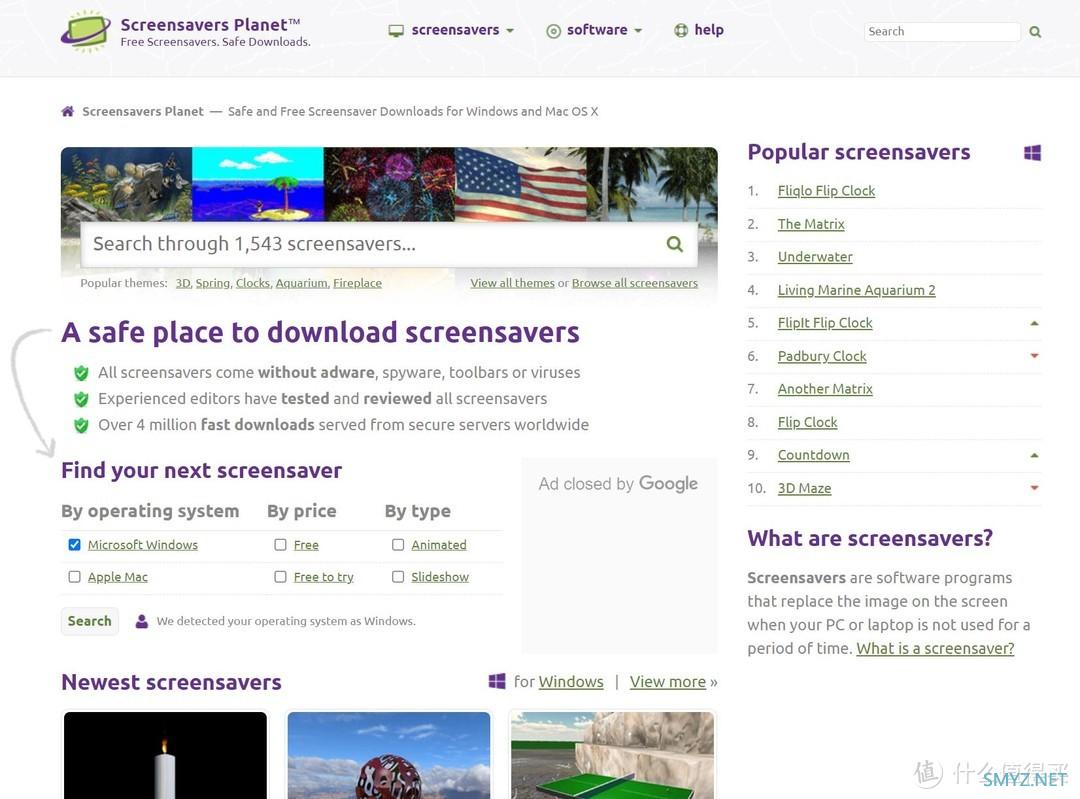1080x799 pixels.
Task: Enable the Free price checkbox
Action: [x=280, y=545]
